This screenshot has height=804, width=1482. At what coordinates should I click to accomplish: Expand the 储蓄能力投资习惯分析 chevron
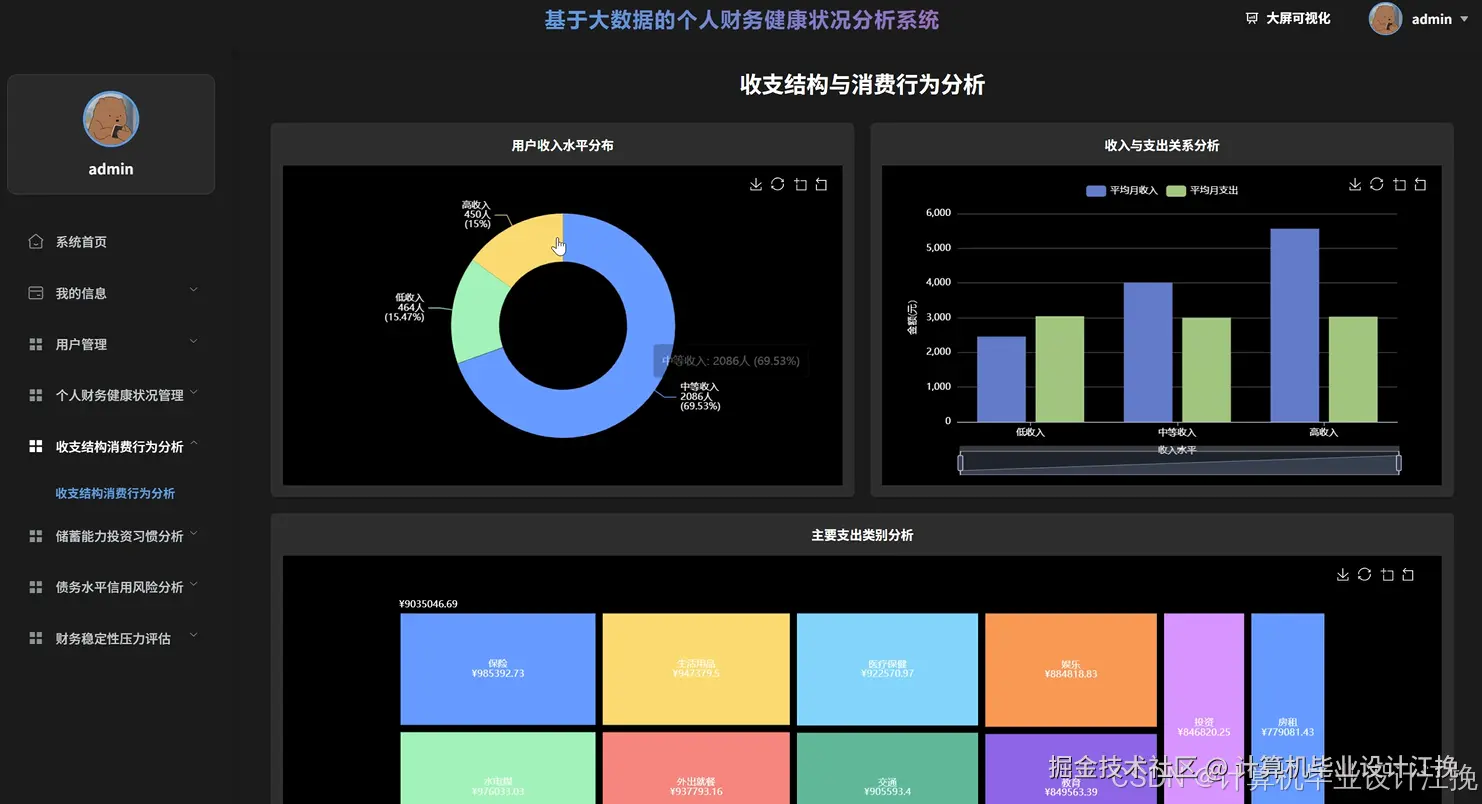194,533
